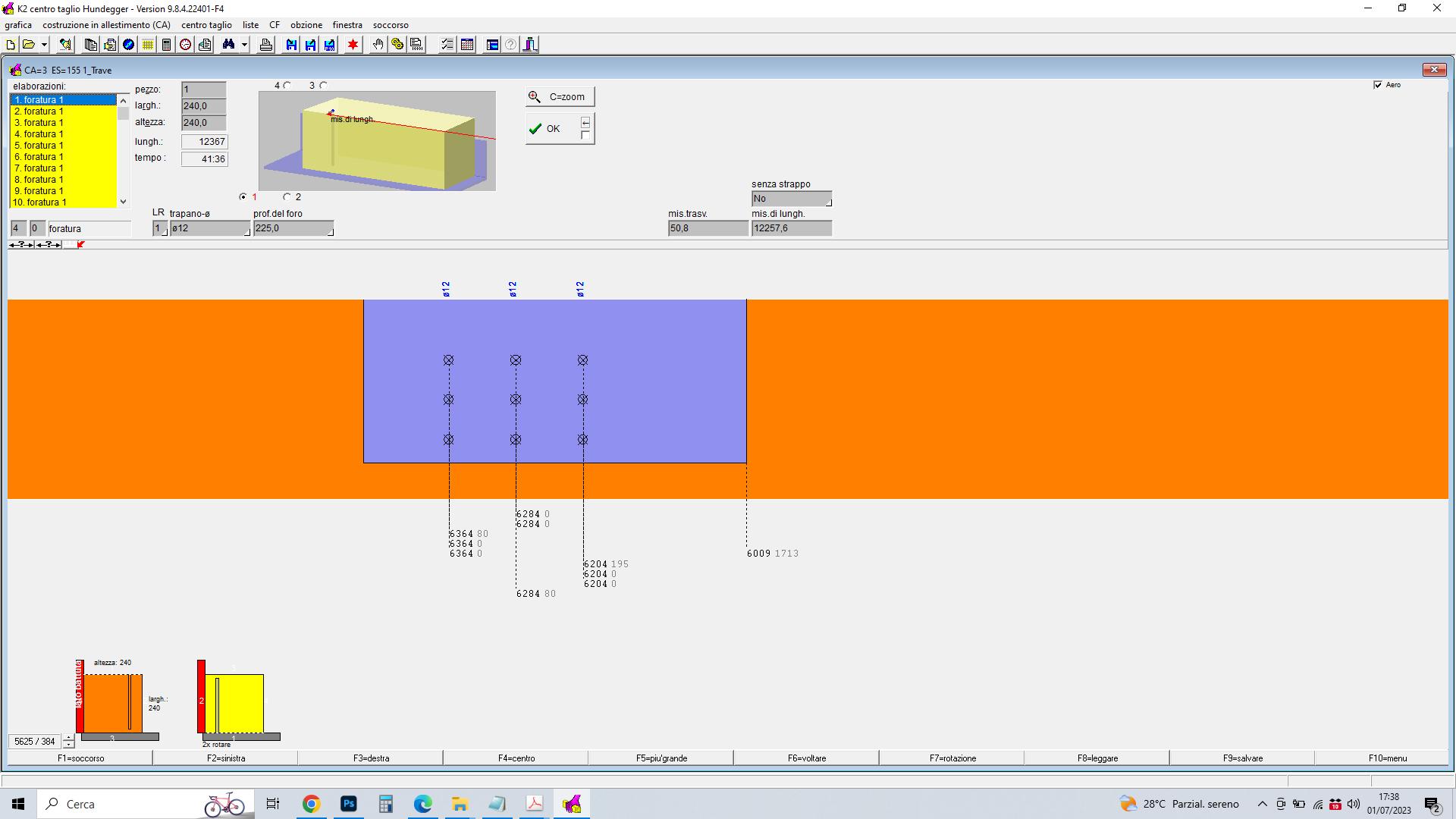The width and height of the screenshot is (1456, 819).
Task: Click the yellow gears toolbar icon
Action: (397, 45)
